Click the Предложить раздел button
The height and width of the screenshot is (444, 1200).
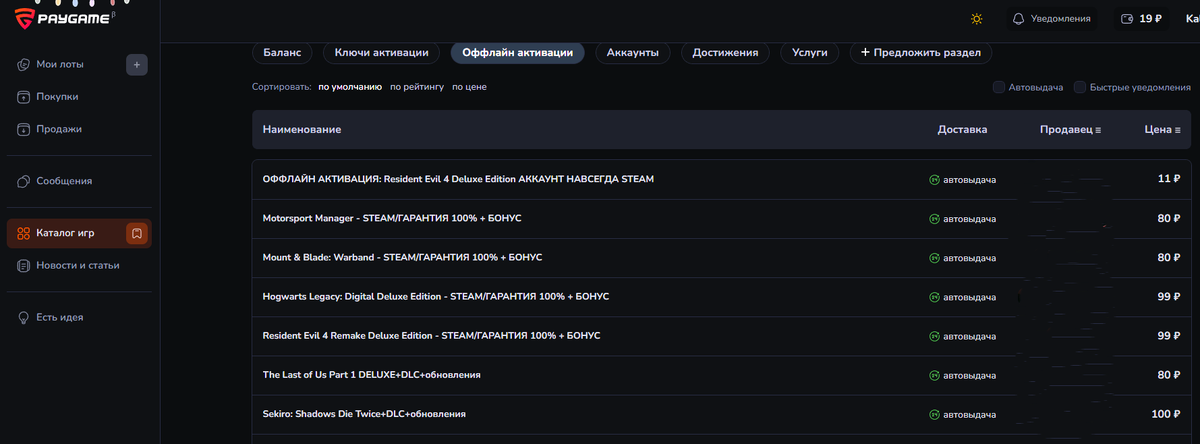[x=921, y=52]
